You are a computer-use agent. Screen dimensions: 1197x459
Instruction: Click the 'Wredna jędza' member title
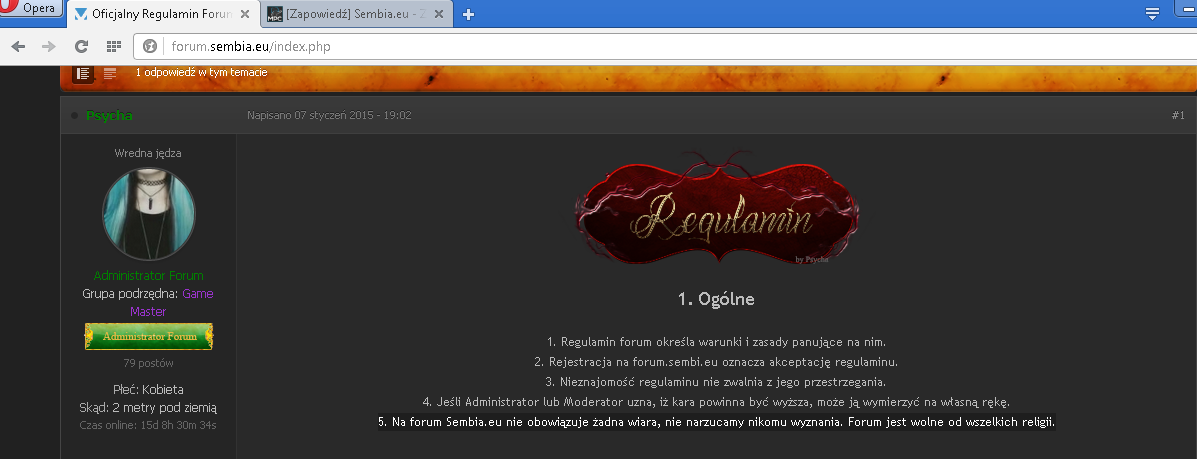[148, 153]
